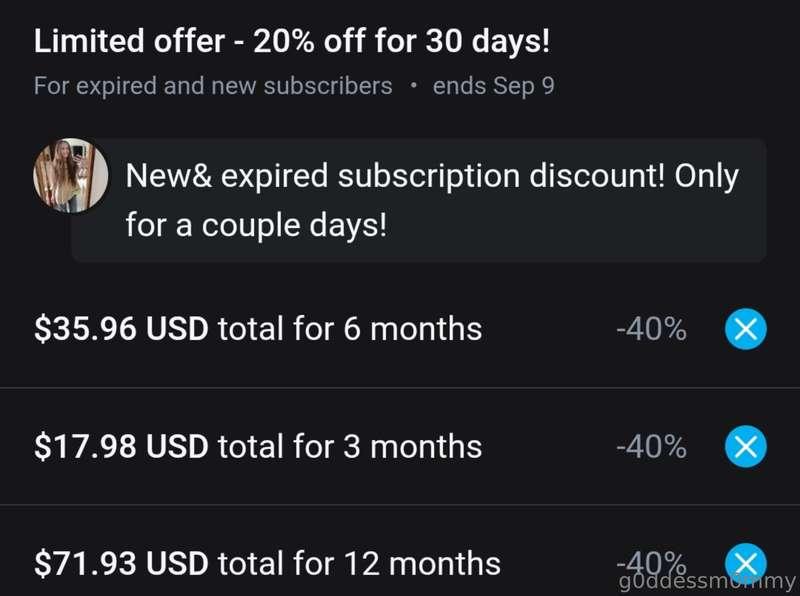The image size is (800, 596).
Task: Click the creator avatar thumbnail next to message
Action: (x=72, y=176)
